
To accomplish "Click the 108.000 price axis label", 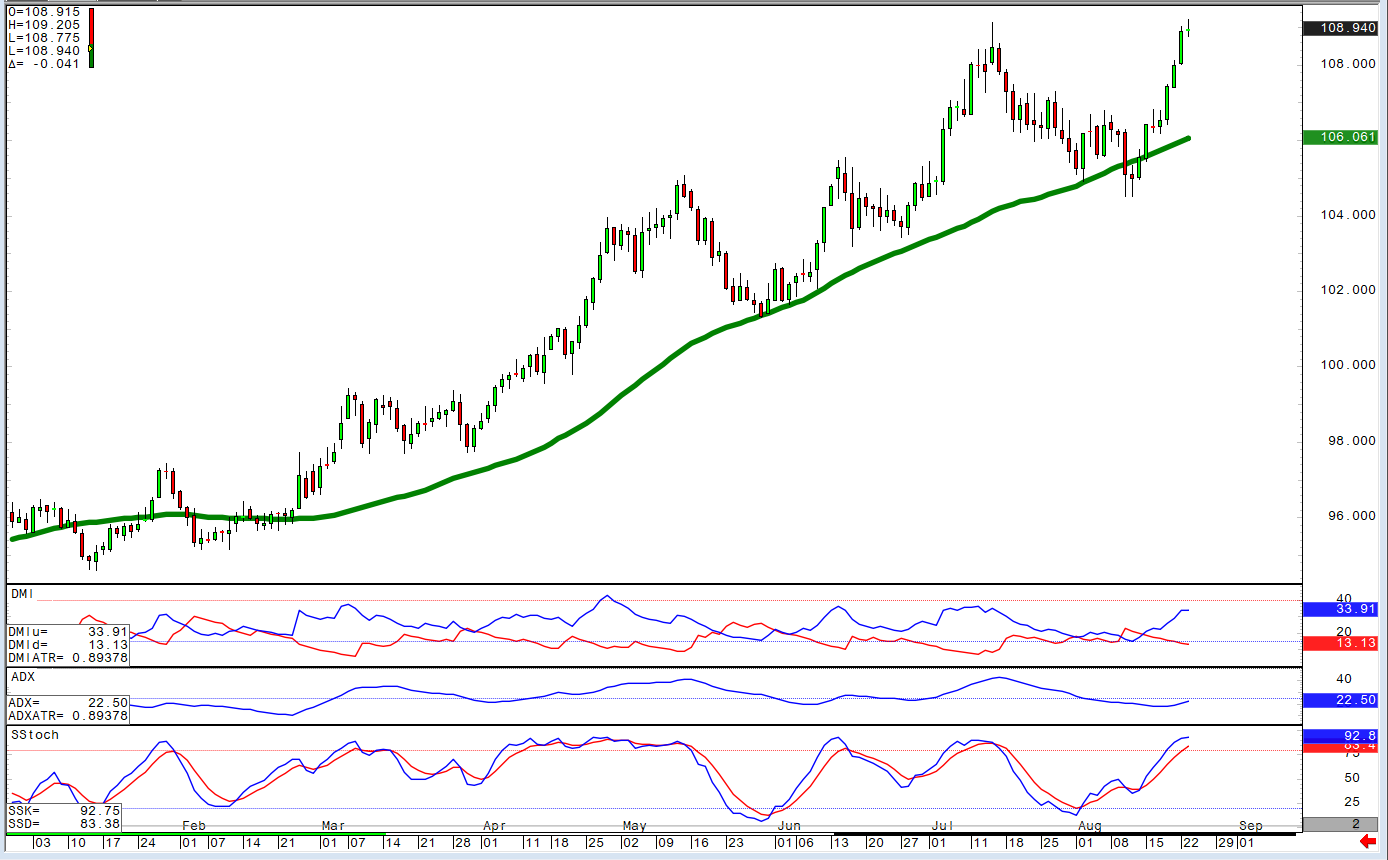I will [x=1346, y=64].
